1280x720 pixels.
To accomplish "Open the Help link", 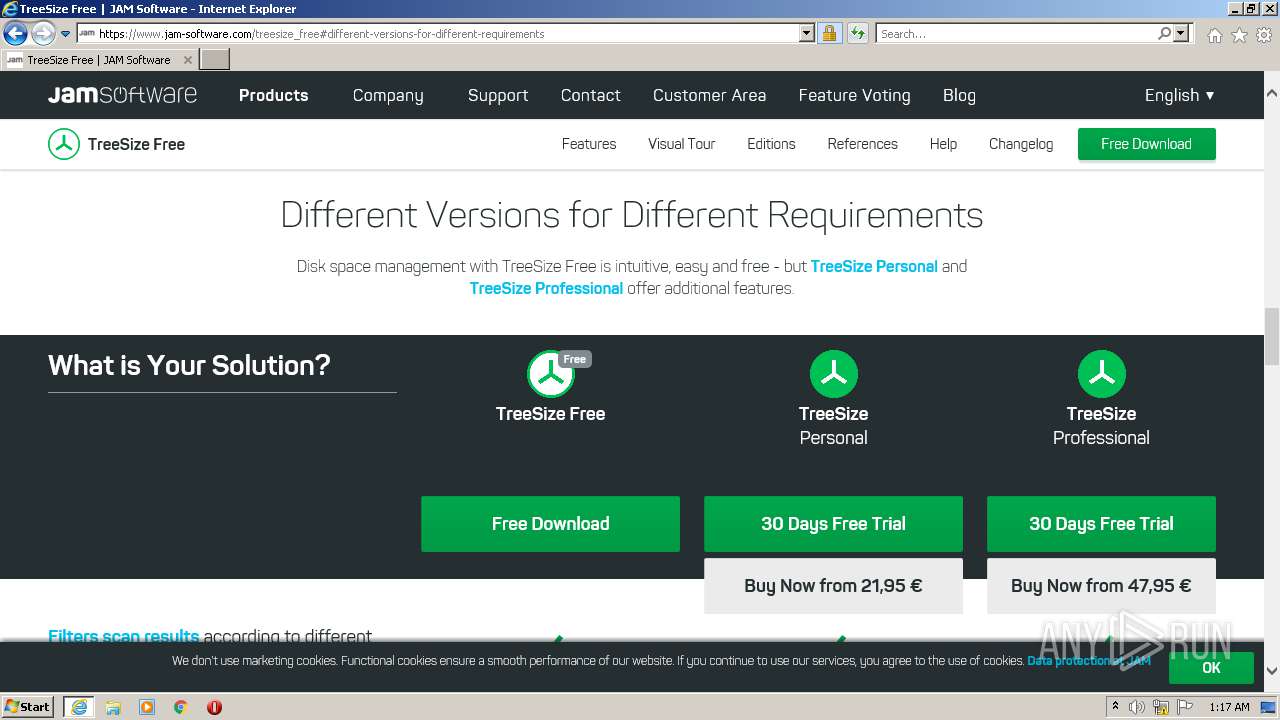I will tap(943, 144).
